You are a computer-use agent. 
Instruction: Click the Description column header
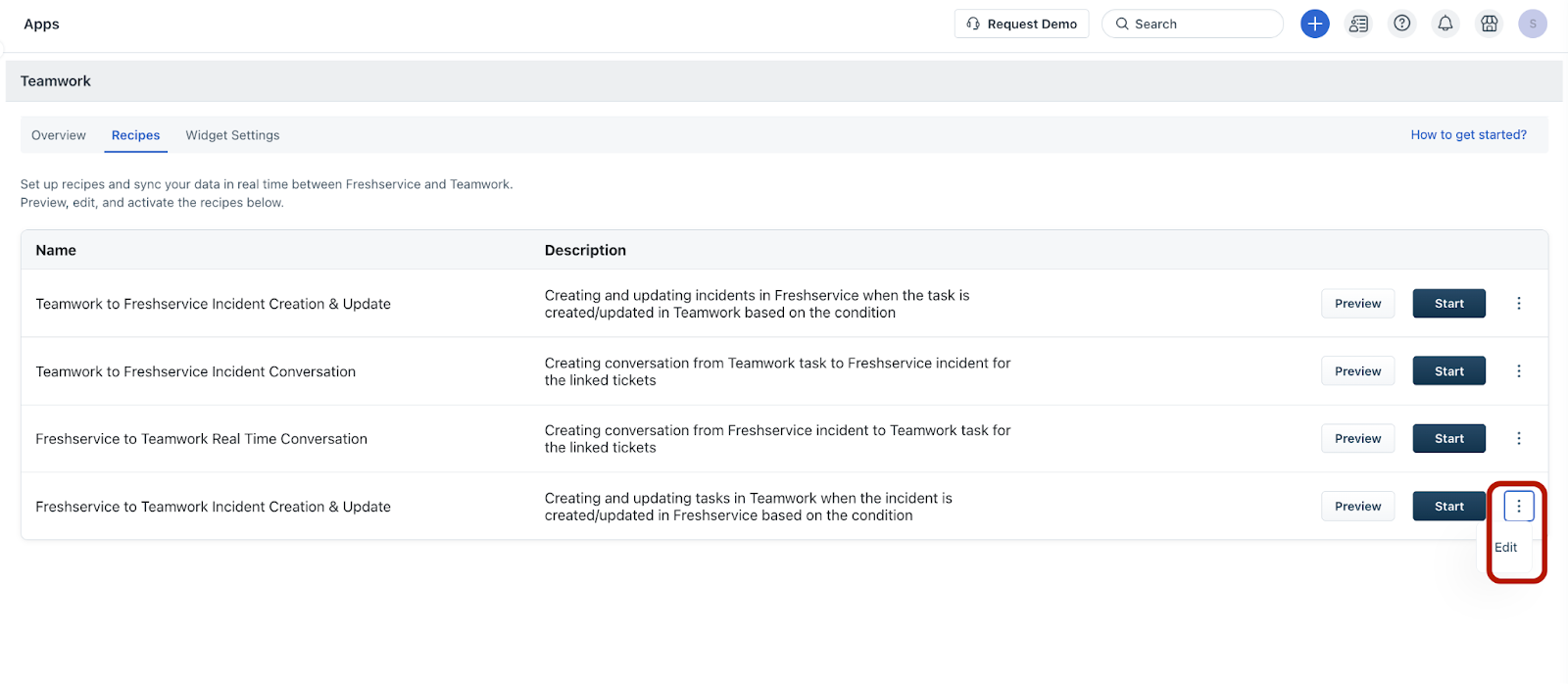[x=585, y=250]
